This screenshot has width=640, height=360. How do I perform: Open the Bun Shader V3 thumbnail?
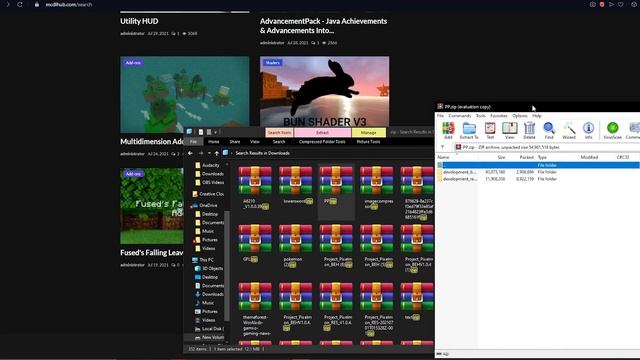[324, 91]
